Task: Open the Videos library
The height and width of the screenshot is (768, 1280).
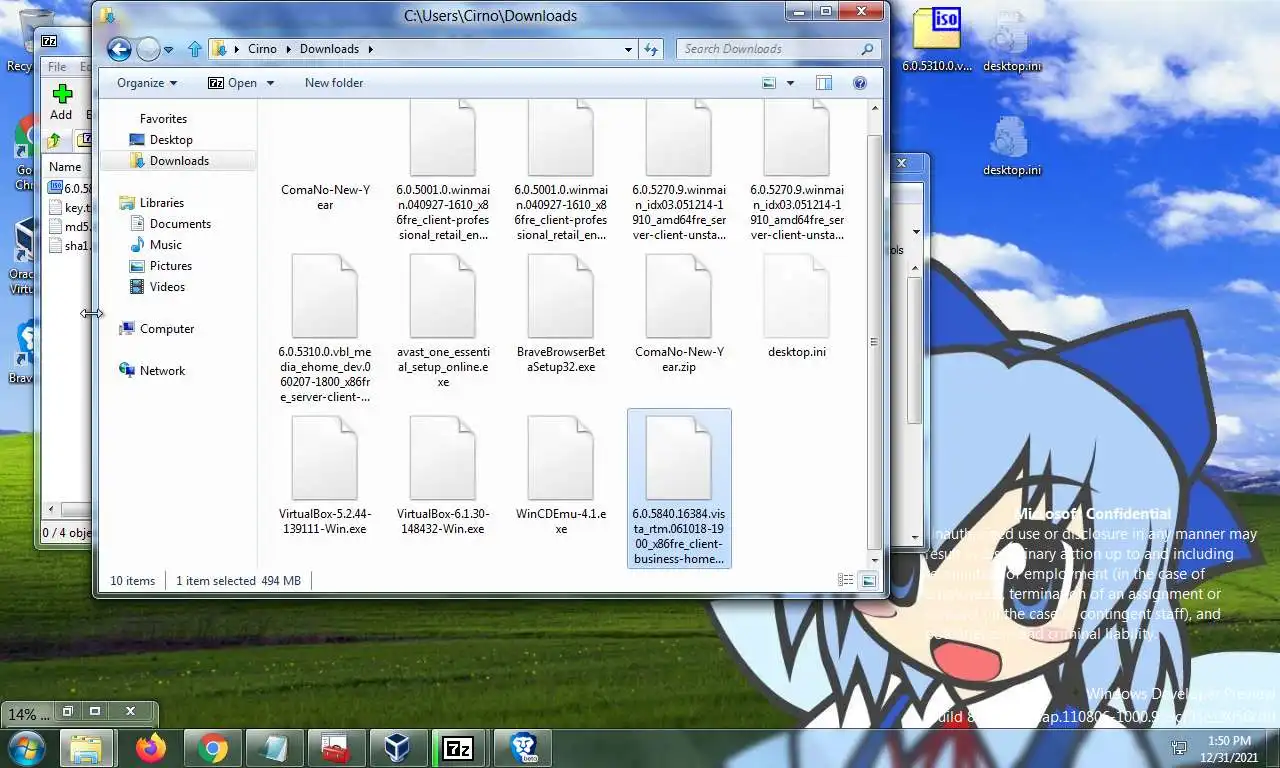Action: [x=167, y=287]
